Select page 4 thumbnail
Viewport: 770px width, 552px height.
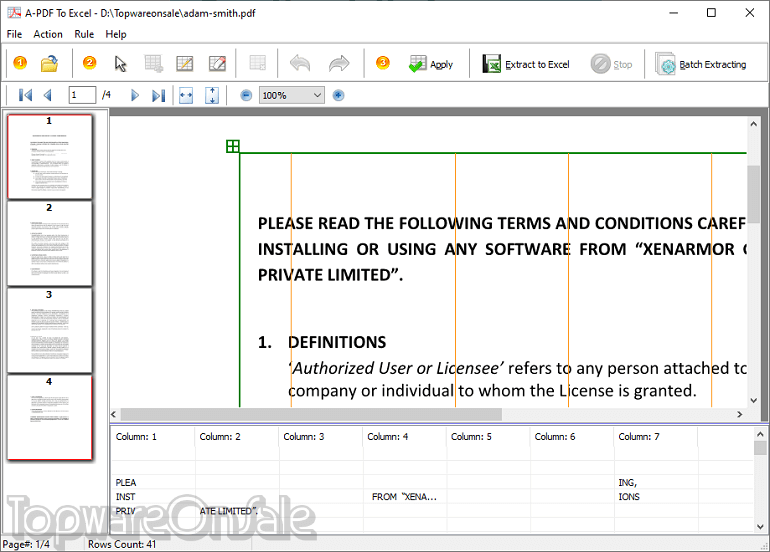coord(49,417)
